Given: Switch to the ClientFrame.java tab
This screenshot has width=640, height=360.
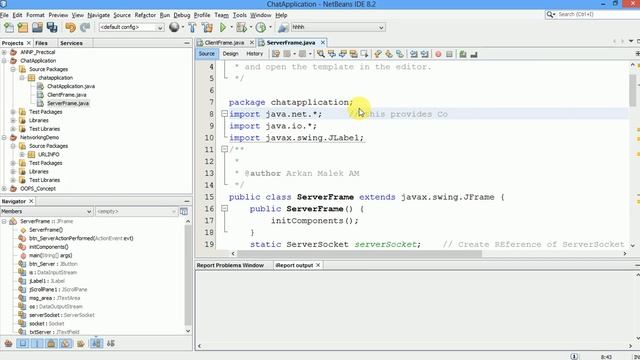Looking at the screenshot, I should [224, 42].
